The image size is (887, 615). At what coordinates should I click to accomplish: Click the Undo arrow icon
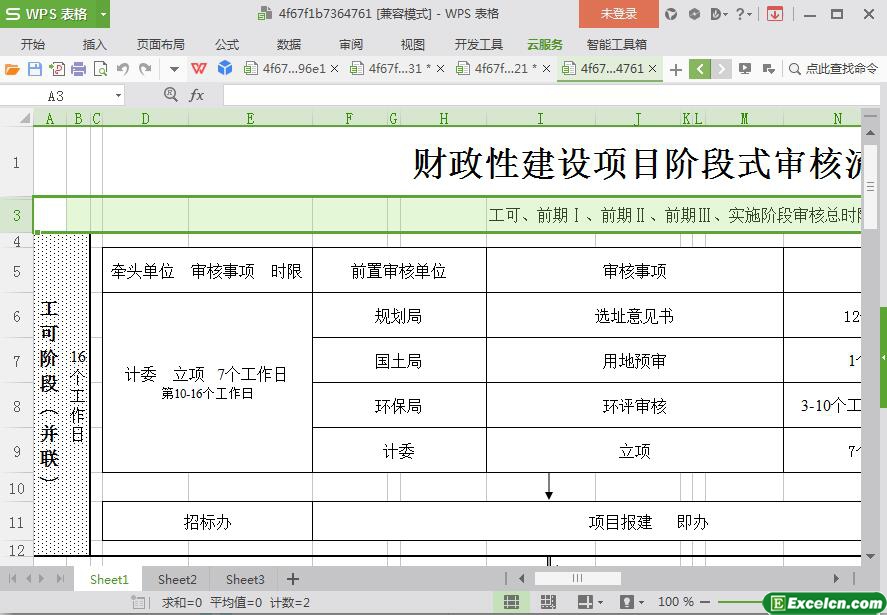click(123, 69)
